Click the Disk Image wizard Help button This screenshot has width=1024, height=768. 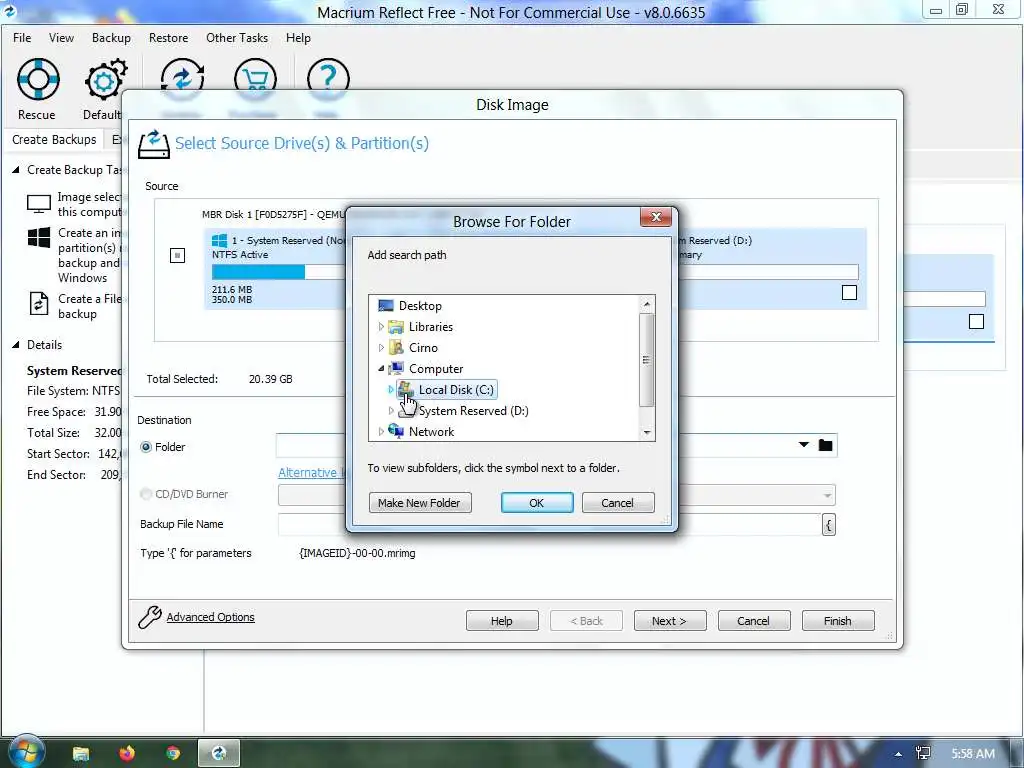coord(502,620)
